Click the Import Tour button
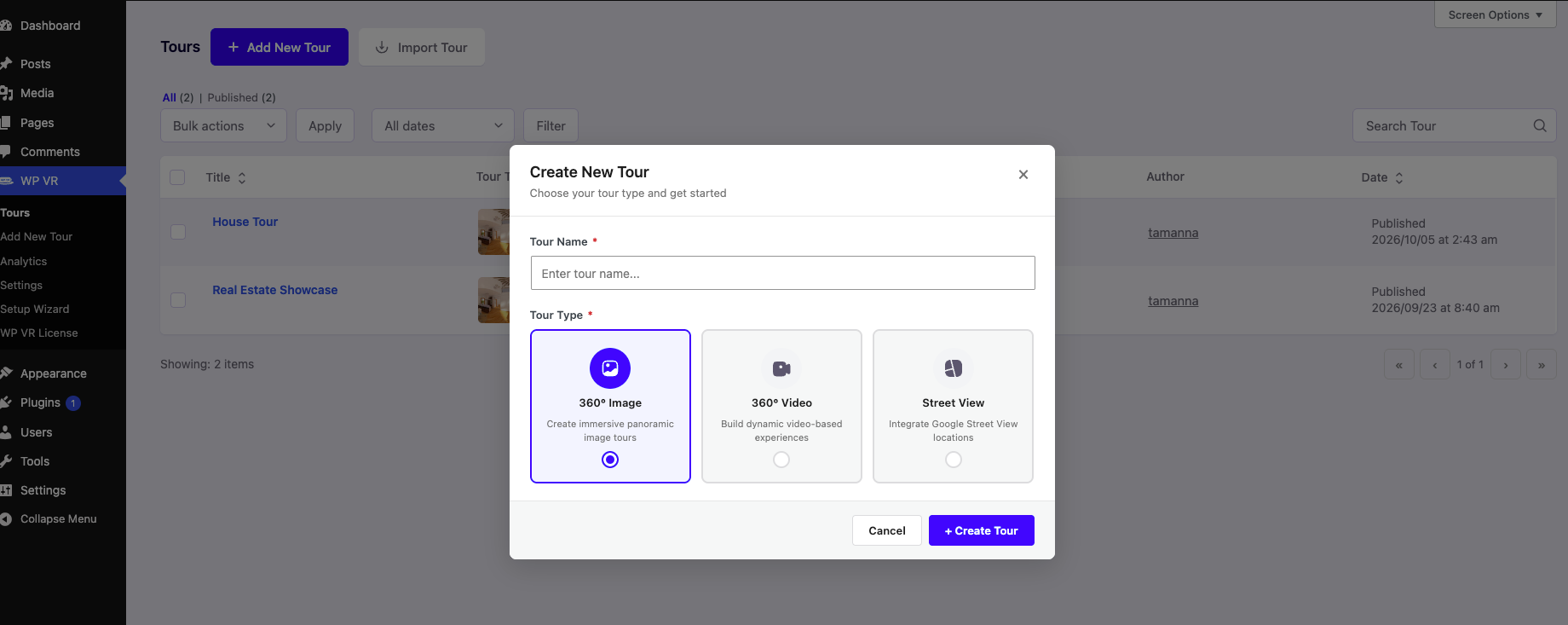This screenshot has height=625, width=1568. click(422, 47)
